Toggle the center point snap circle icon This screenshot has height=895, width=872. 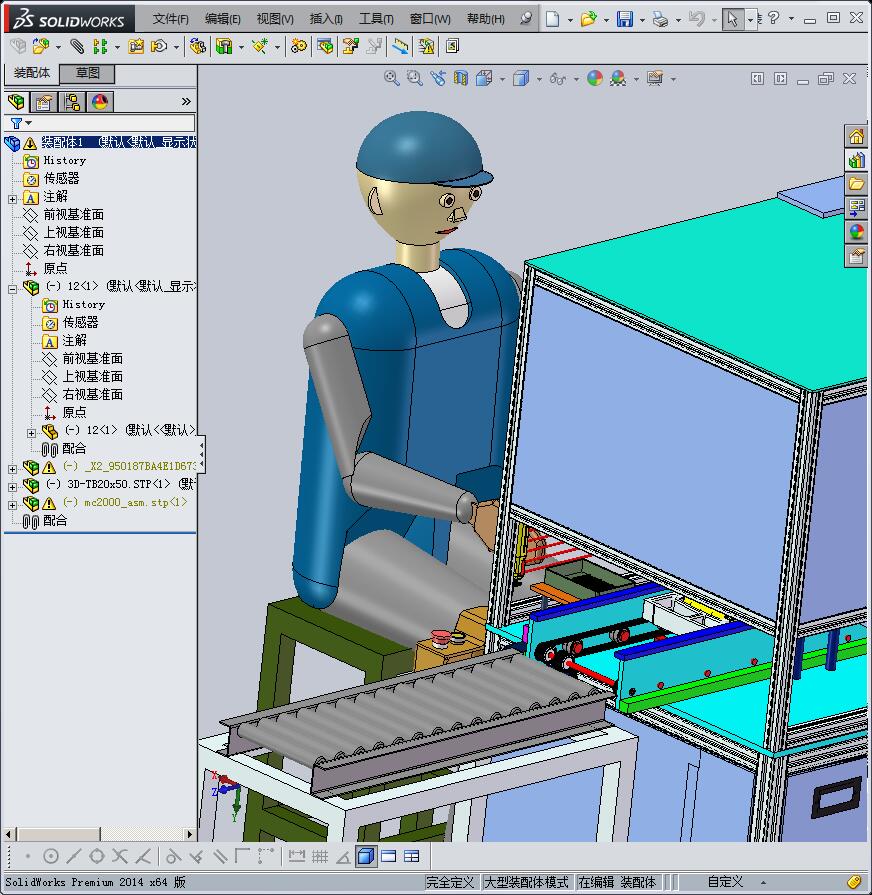51,856
